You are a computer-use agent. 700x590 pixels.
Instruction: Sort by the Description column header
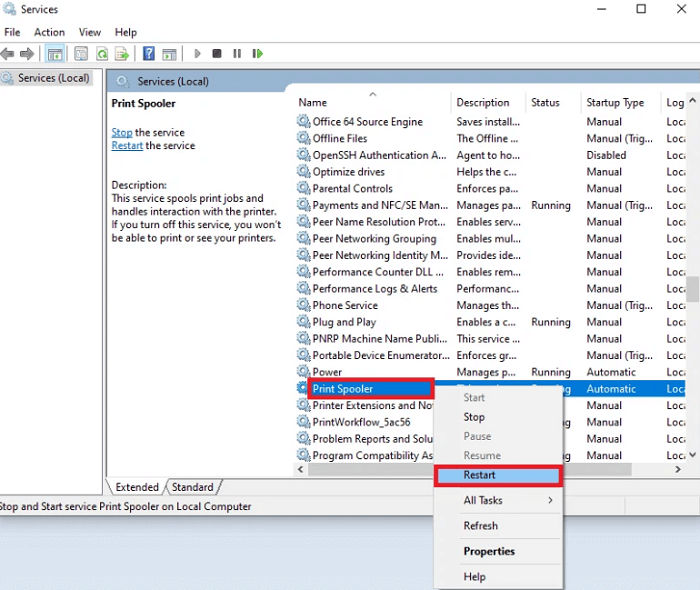pos(488,103)
